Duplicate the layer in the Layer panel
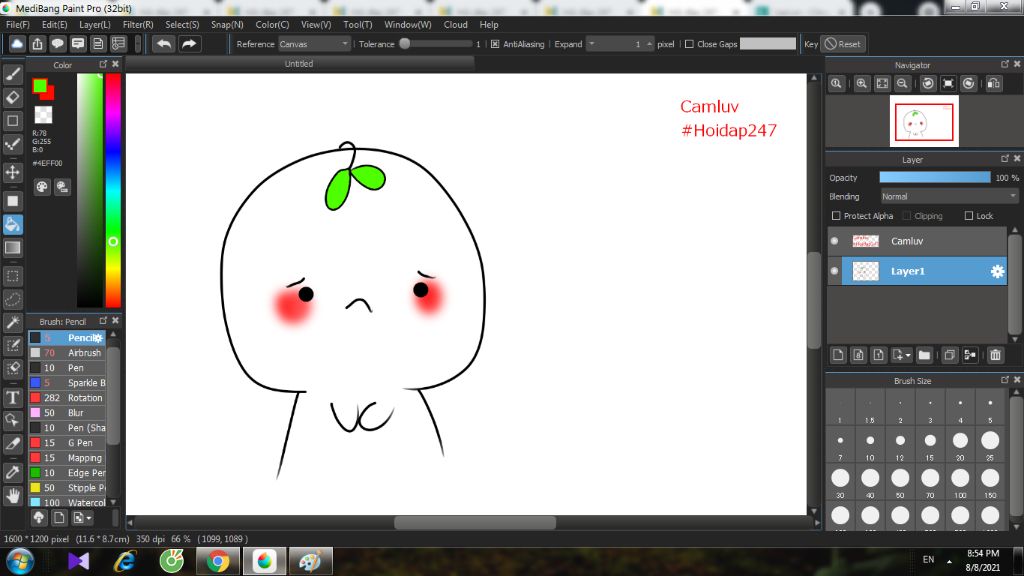This screenshot has width=1024, height=576. [950, 355]
